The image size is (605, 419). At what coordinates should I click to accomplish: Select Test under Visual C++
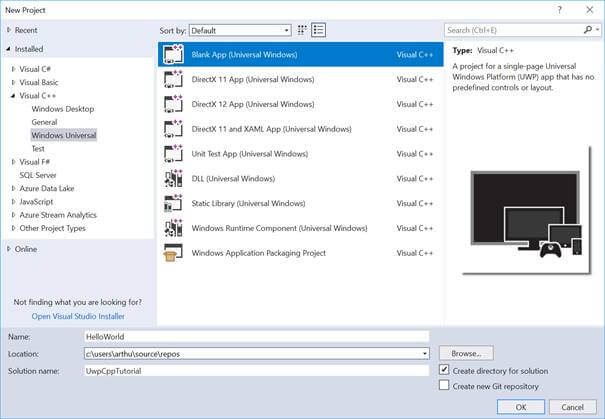[x=38, y=149]
